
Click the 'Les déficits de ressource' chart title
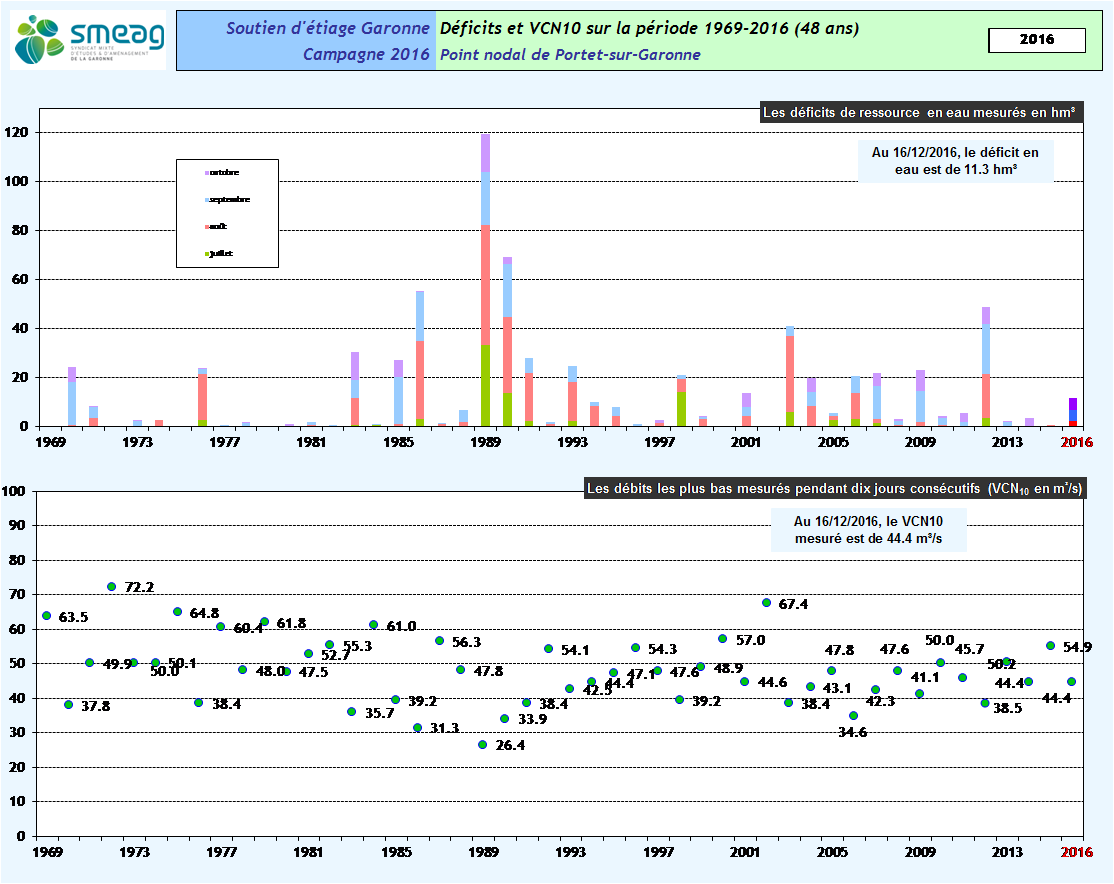(x=918, y=113)
